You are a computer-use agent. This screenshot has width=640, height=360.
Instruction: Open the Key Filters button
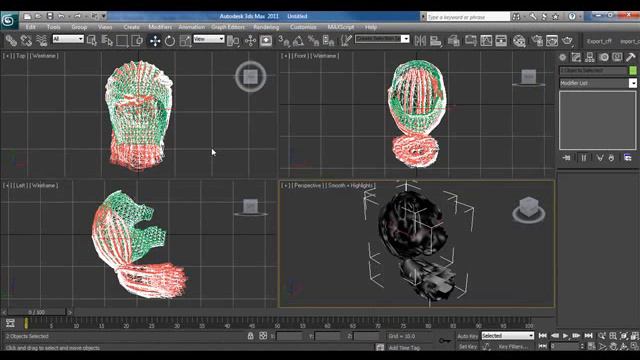513,347
